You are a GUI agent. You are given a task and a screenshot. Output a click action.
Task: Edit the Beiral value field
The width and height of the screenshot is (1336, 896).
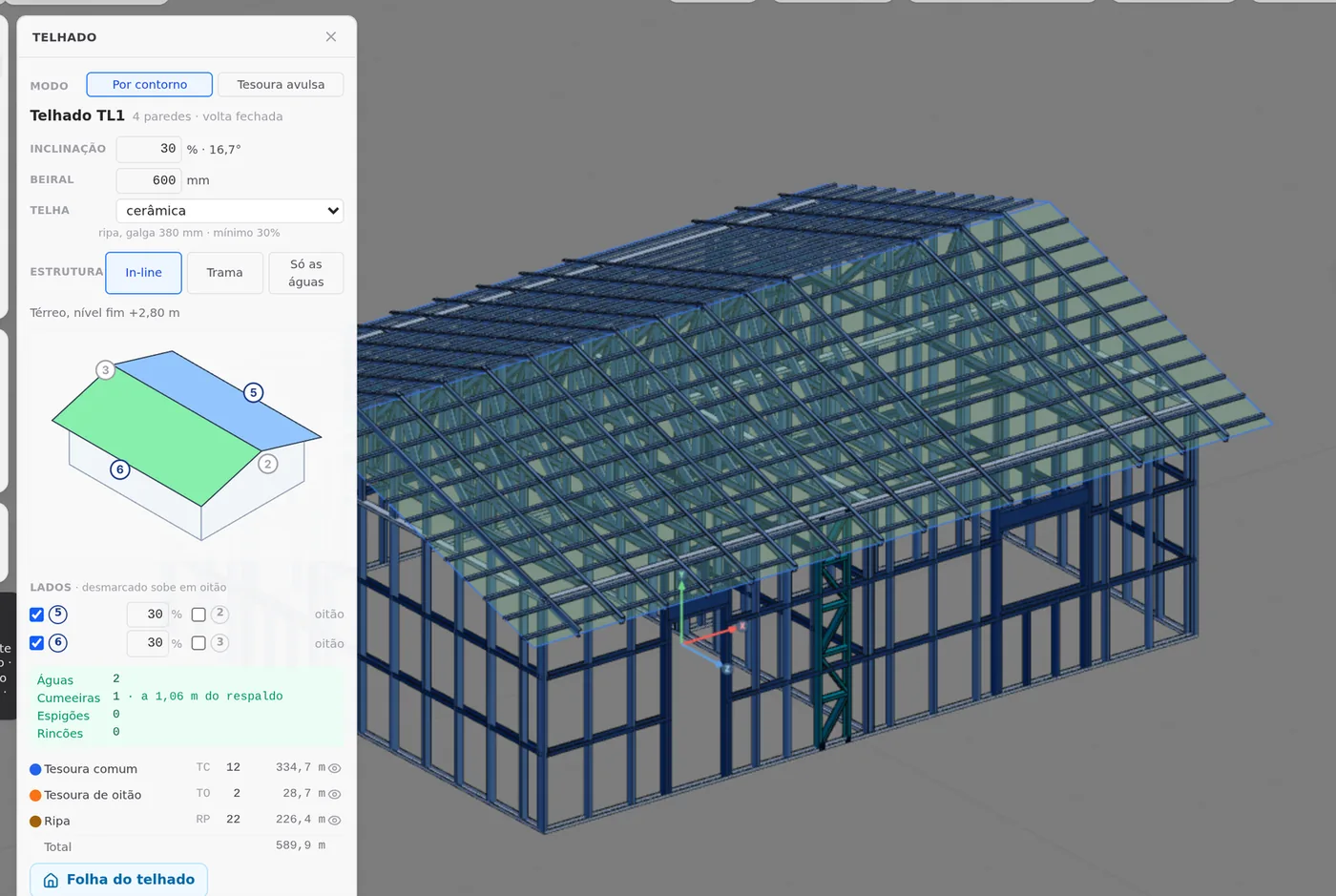(x=149, y=180)
